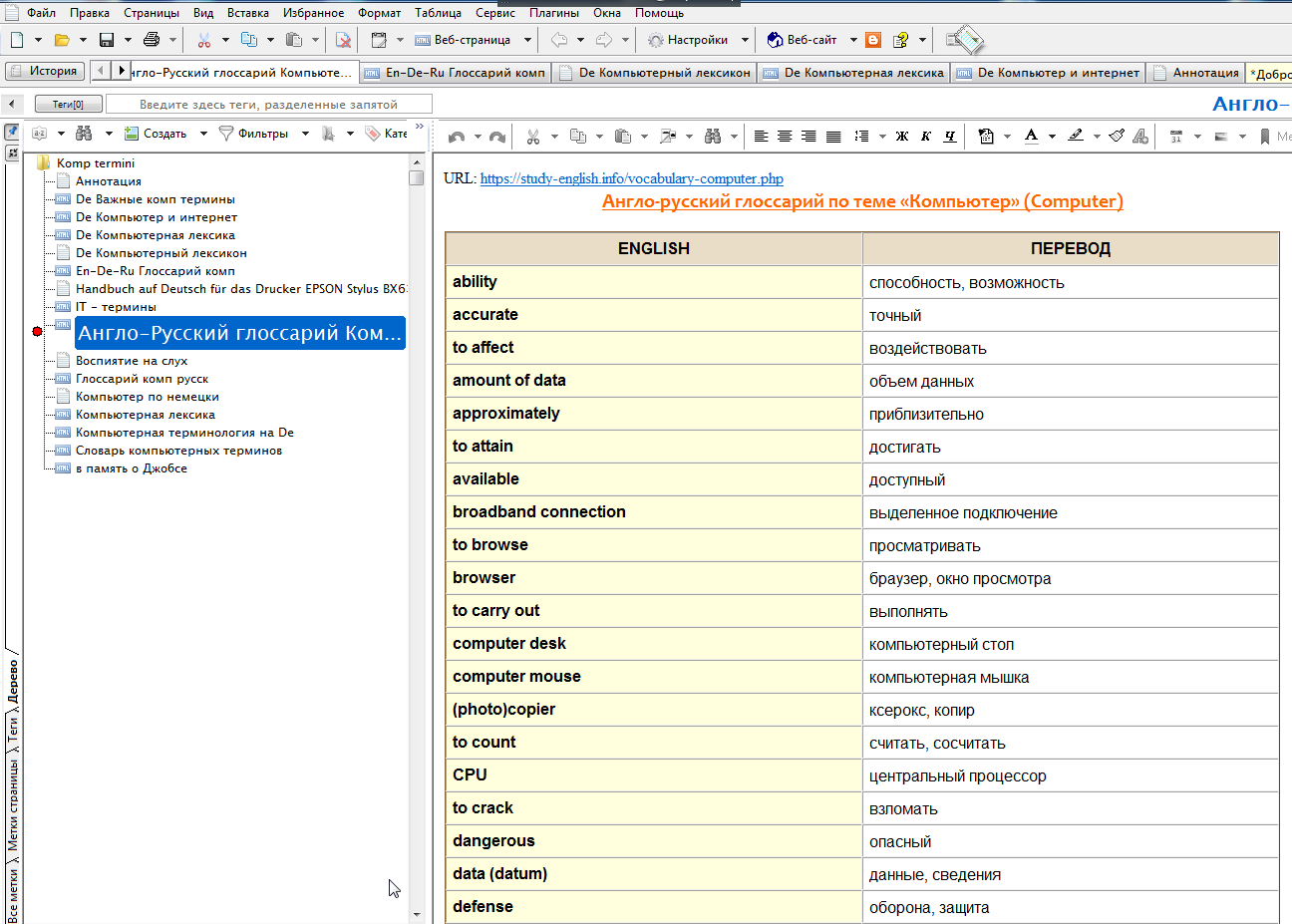1292x924 pixels.
Task: Expand the Фильтры dropdown arrow
Action: point(305,134)
